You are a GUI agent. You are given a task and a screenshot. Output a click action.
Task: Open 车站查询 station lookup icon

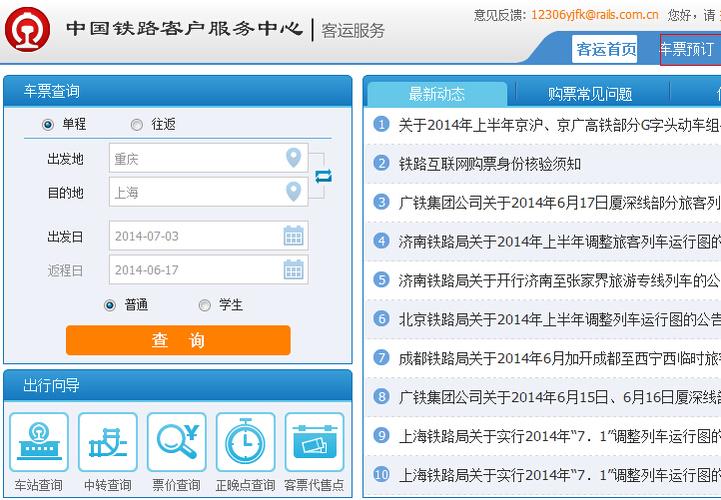pyautogui.click(x=39, y=442)
